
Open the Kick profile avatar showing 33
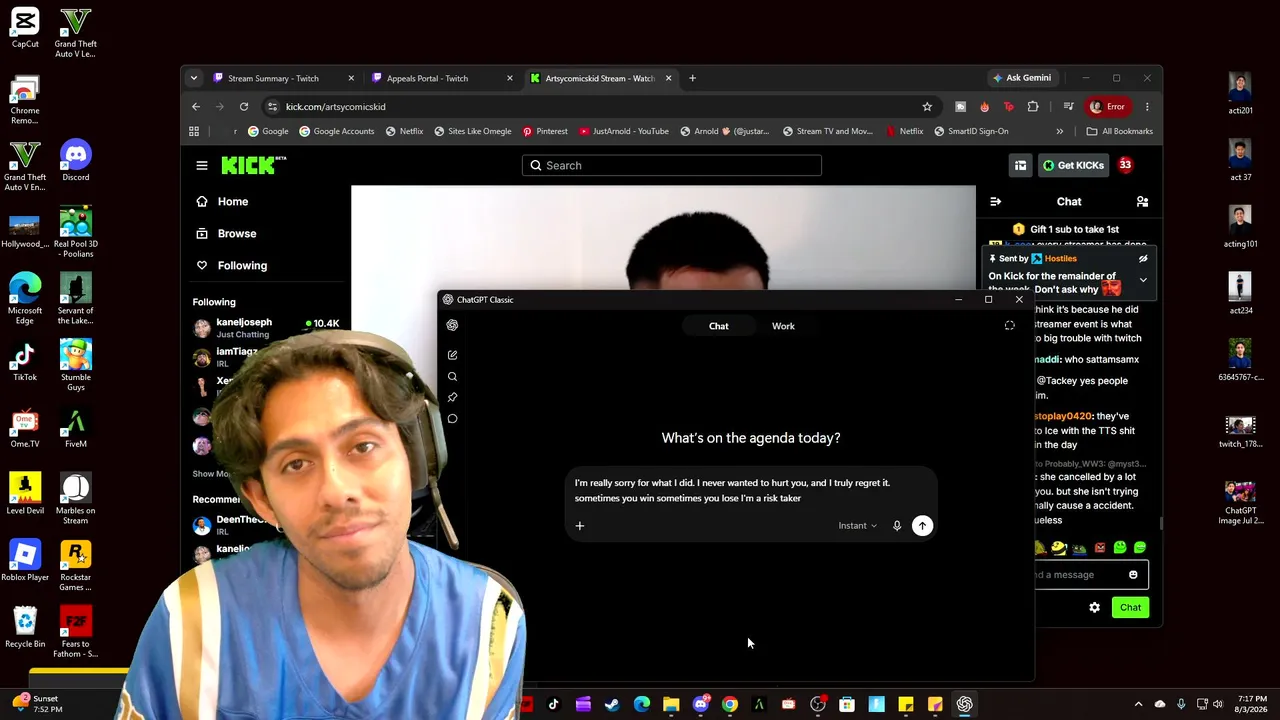[1125, 166]
